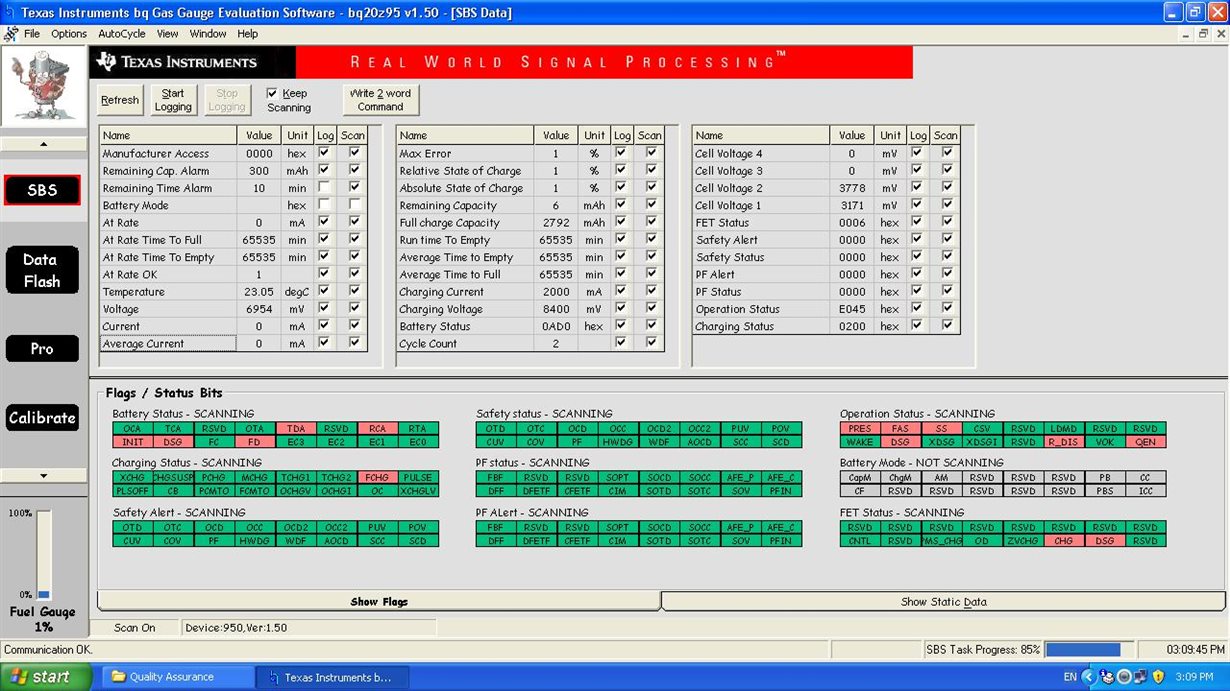Viewport: 1230px width, 691px height.
Task: Click the Refresh button
Action: [x=120, y=100]
